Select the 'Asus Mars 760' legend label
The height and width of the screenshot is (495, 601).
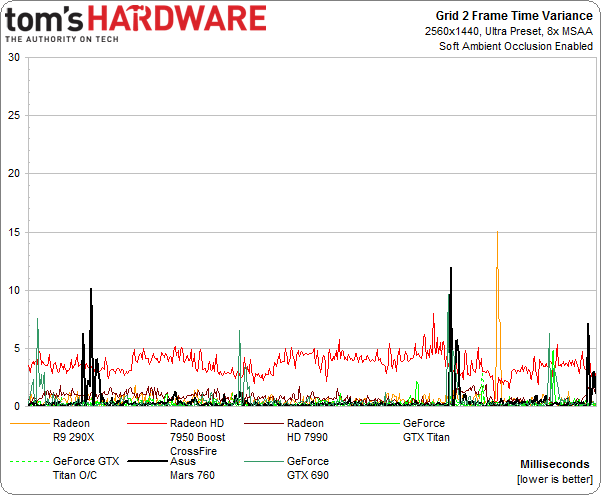tap(192, 468)
